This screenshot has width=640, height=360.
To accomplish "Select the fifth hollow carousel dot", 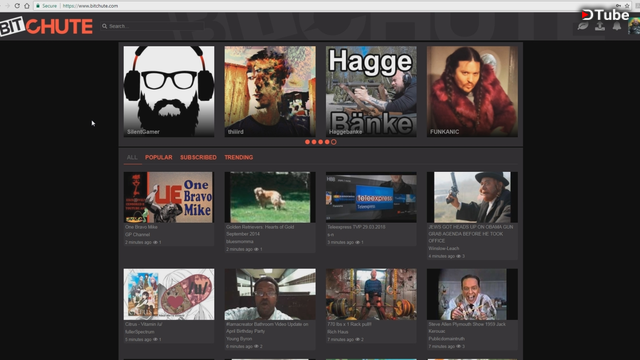I will 334,142.
